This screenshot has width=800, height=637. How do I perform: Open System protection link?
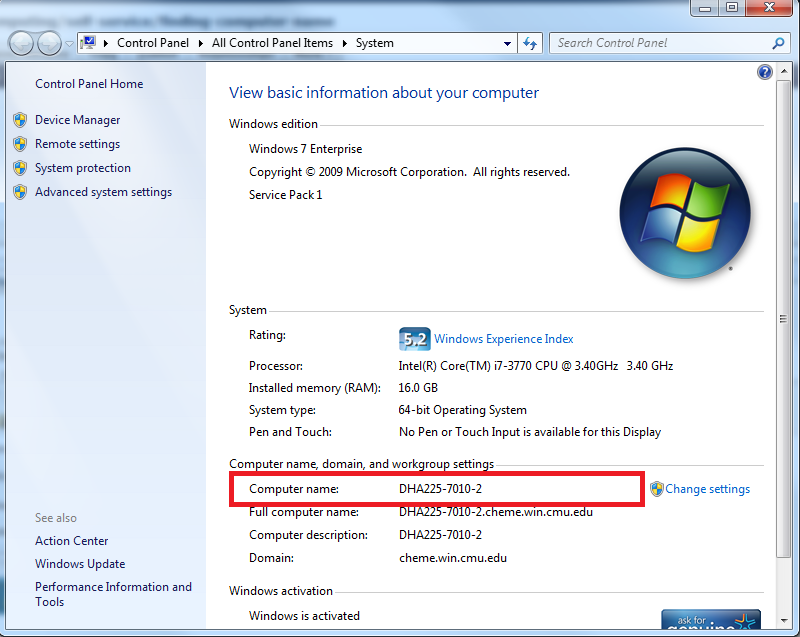click(83, 168)
